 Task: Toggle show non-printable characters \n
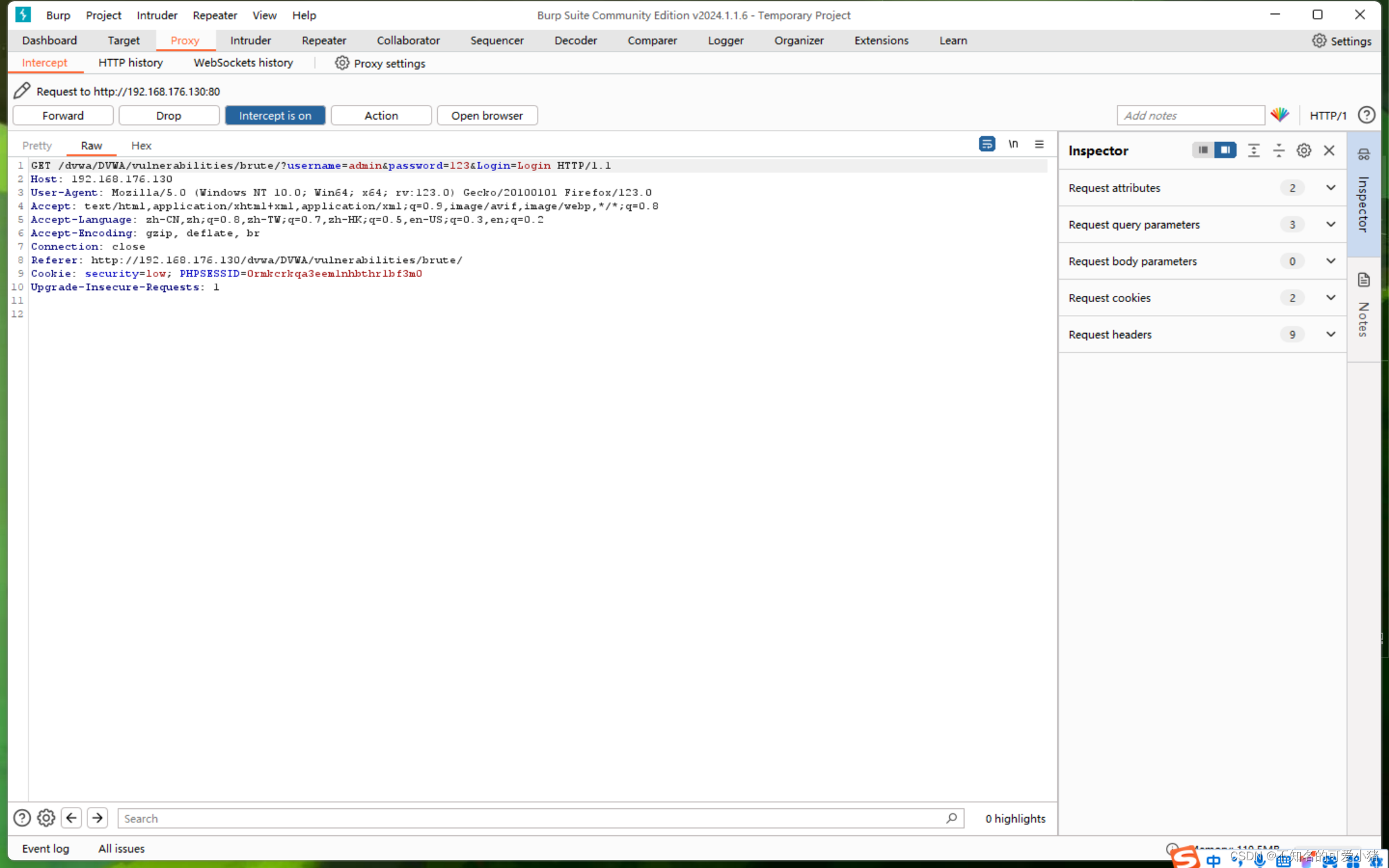(1013, 144)
